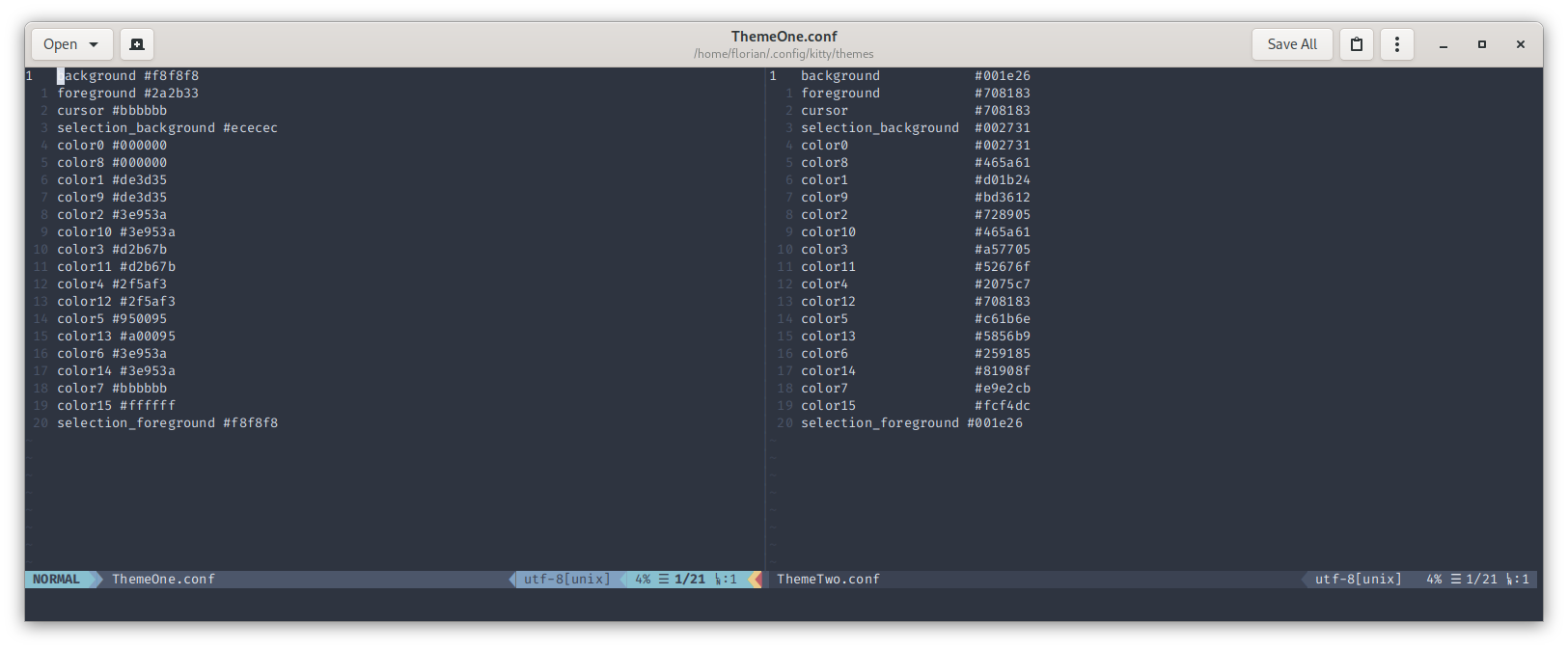Image resolution: width=1568 pixels, height=649 pixels.
Task: Click utf-8[unix] in left pane status line
Action: [x=567, y=580]
